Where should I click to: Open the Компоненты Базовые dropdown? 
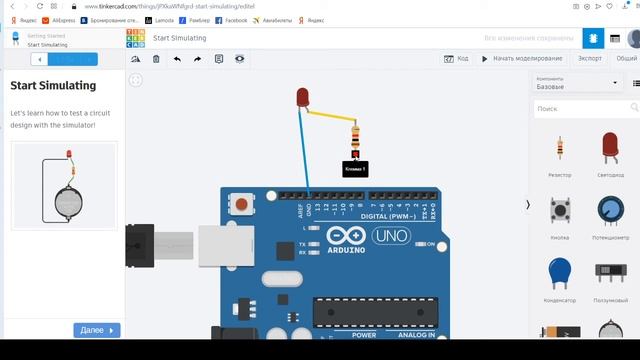tap(577, 83)
